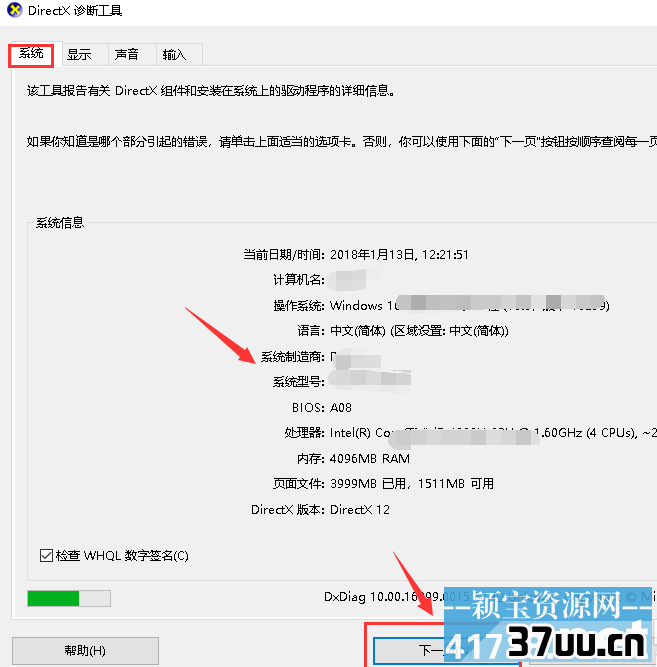This screenshot has height=667, width=657.
Task: Select the memory value 4096MB RAM
Action: pos(370,459)
